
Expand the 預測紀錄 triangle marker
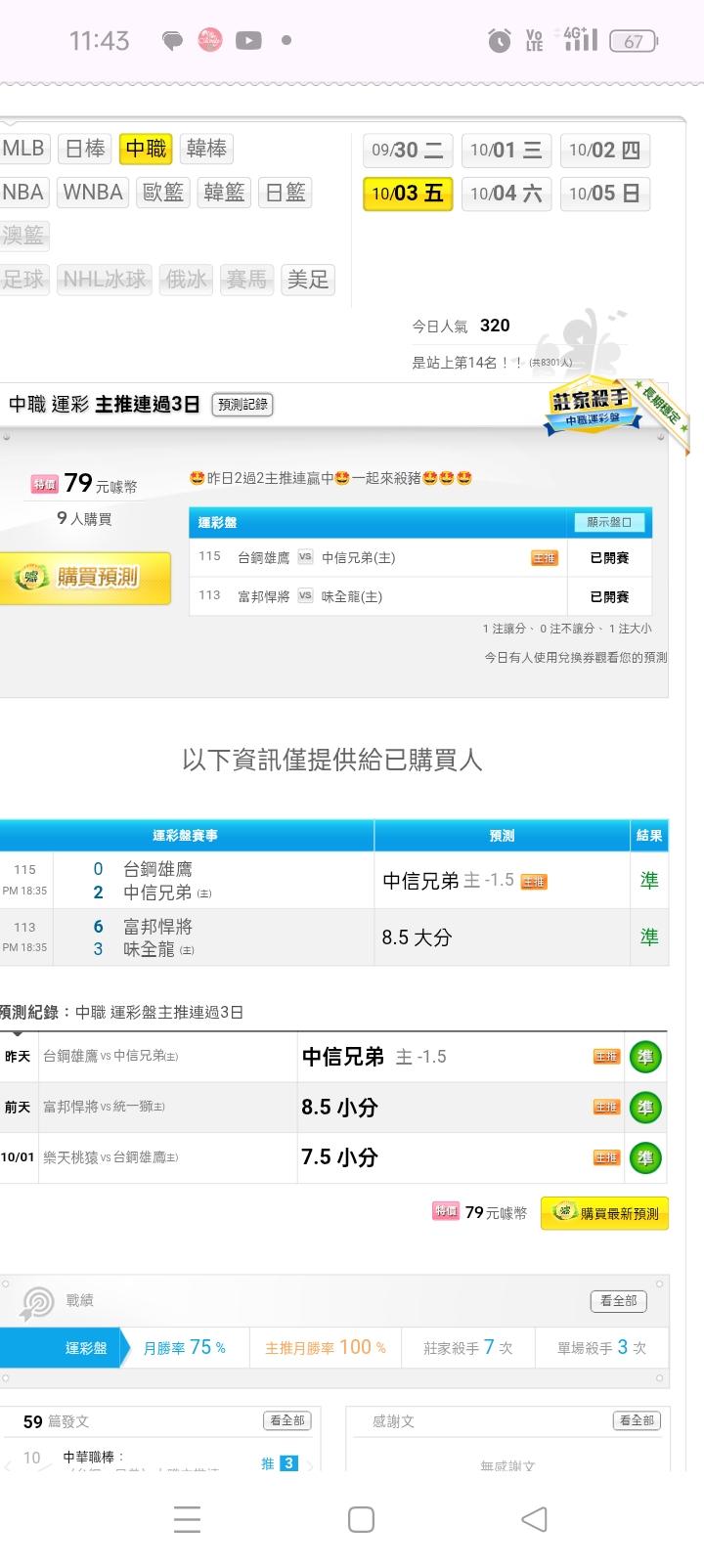point(17,1033)
